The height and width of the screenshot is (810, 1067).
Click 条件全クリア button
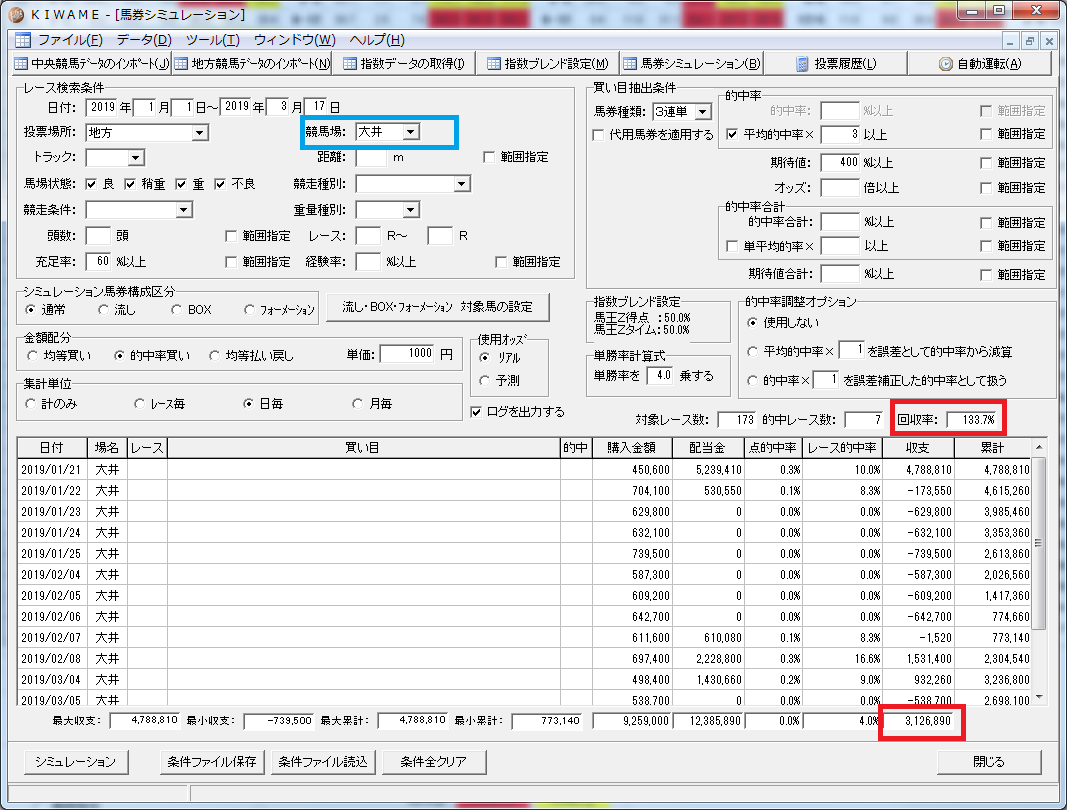(x=434, y=762)
